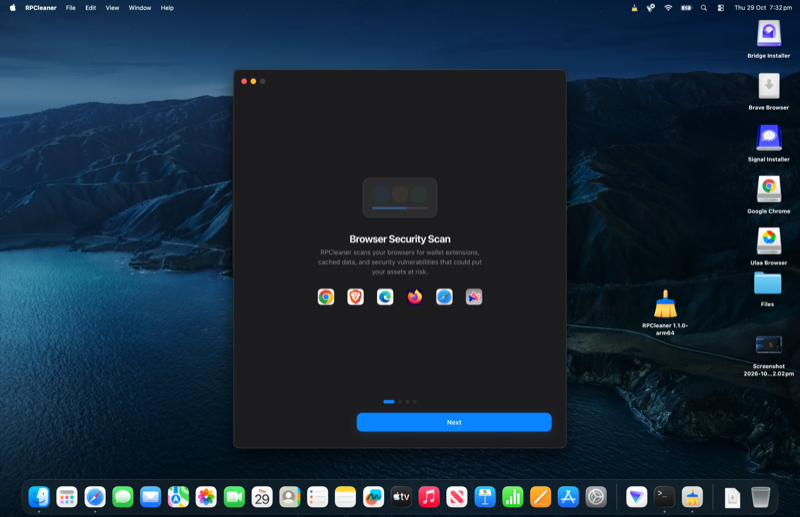Open Control Center in the menu bar
Viewport: 800px width, 517px height.
[720, 8]
